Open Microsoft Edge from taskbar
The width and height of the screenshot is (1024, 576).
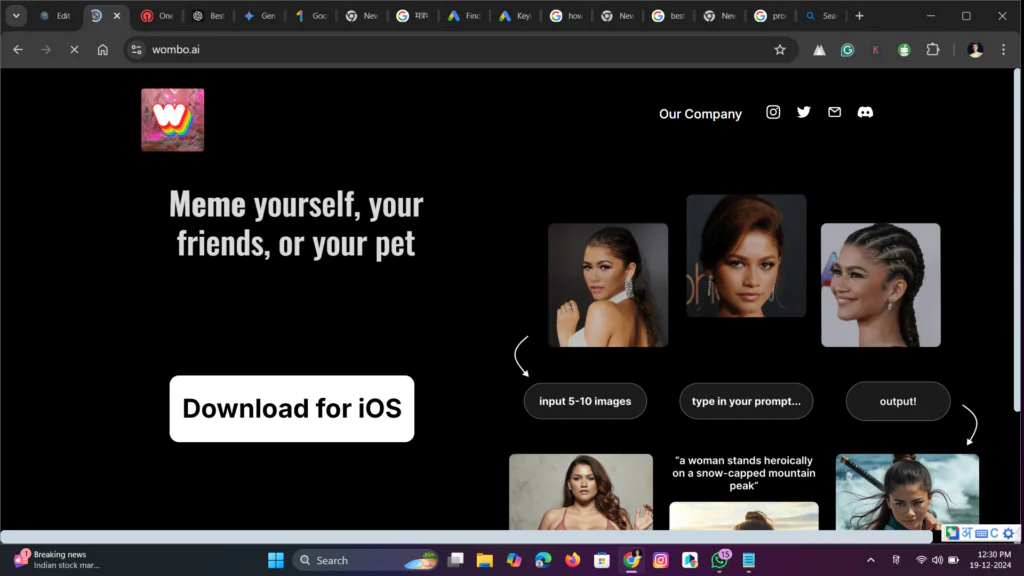(543, 560)
